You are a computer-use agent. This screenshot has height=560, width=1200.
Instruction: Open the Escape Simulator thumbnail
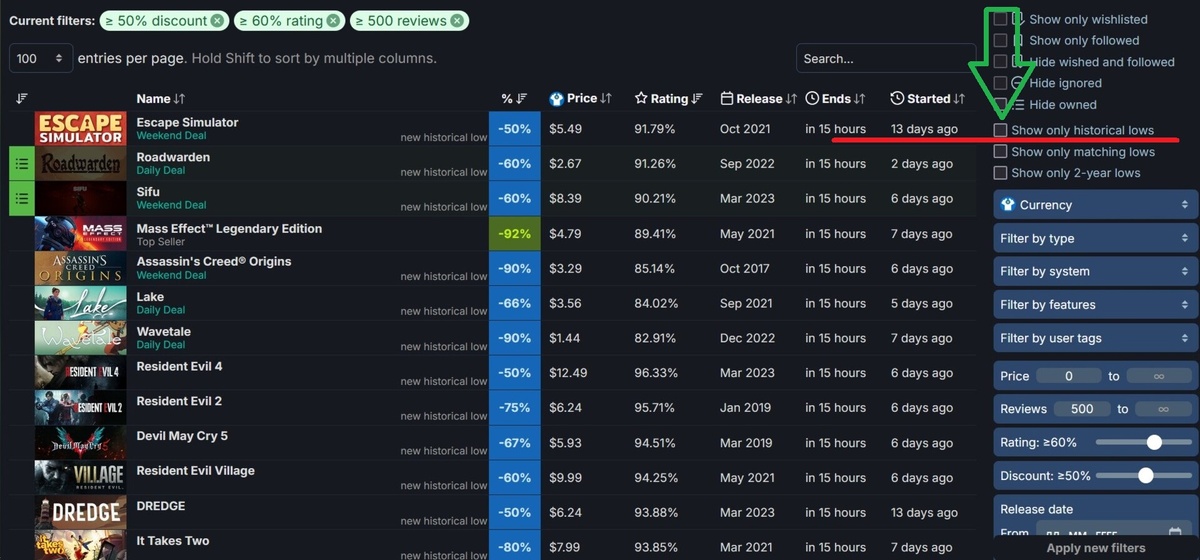pyautogui.click(x=80, y=128)
